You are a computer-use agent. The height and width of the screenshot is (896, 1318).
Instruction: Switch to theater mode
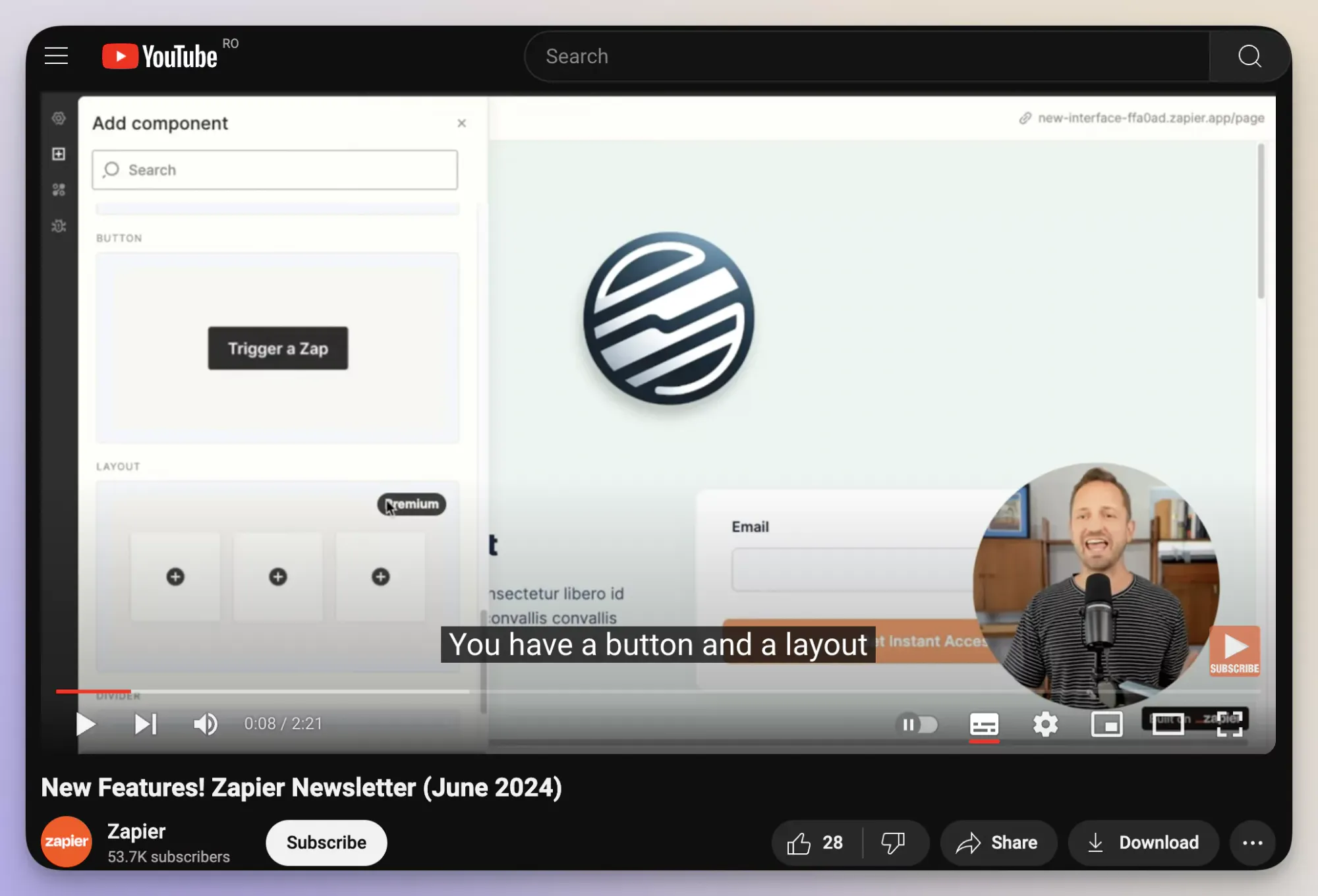[1168, 724]
